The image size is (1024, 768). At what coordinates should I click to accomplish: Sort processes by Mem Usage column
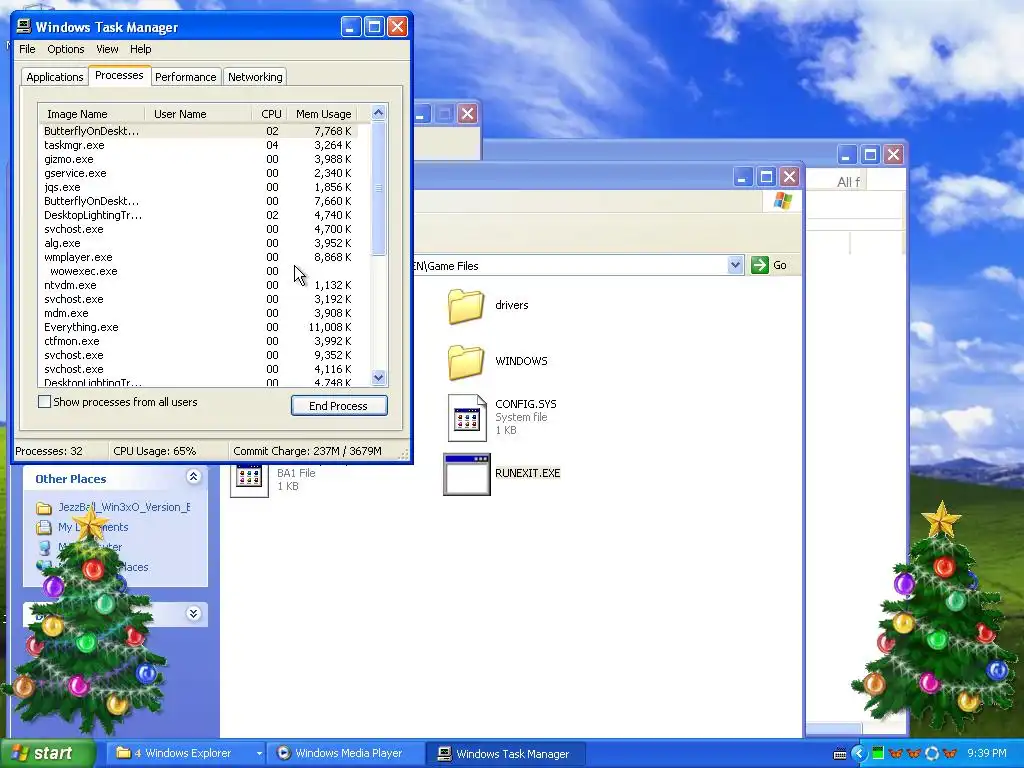pos(323,114)
